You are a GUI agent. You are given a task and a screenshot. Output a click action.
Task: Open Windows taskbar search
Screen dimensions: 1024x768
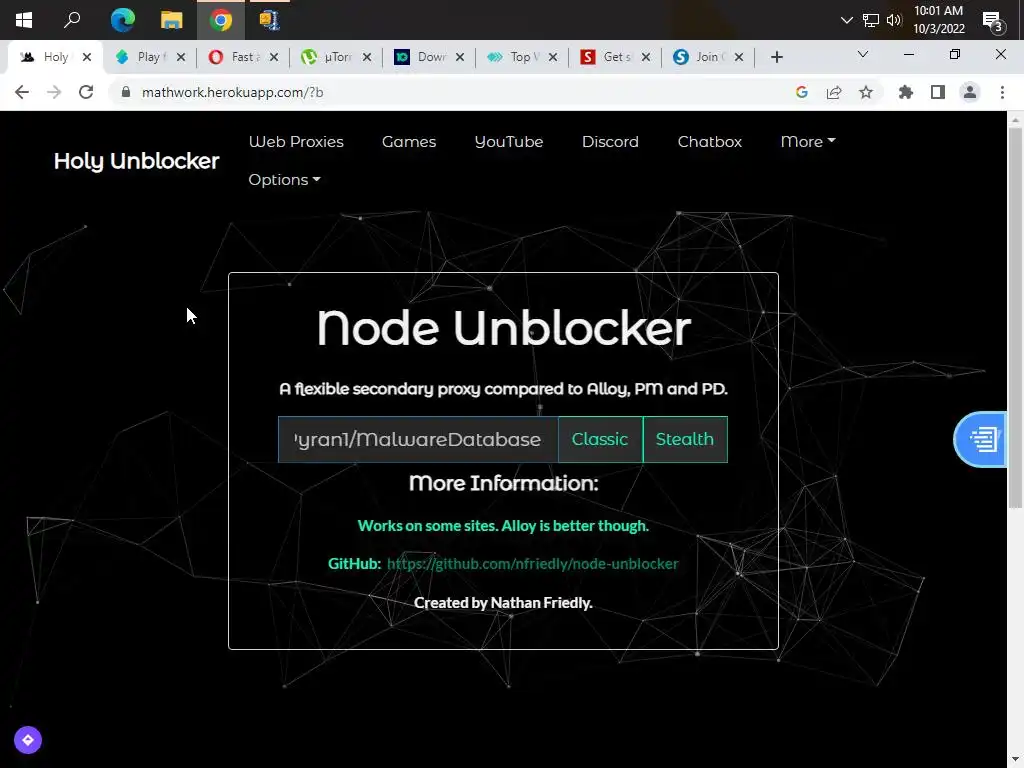click(72, 20)
